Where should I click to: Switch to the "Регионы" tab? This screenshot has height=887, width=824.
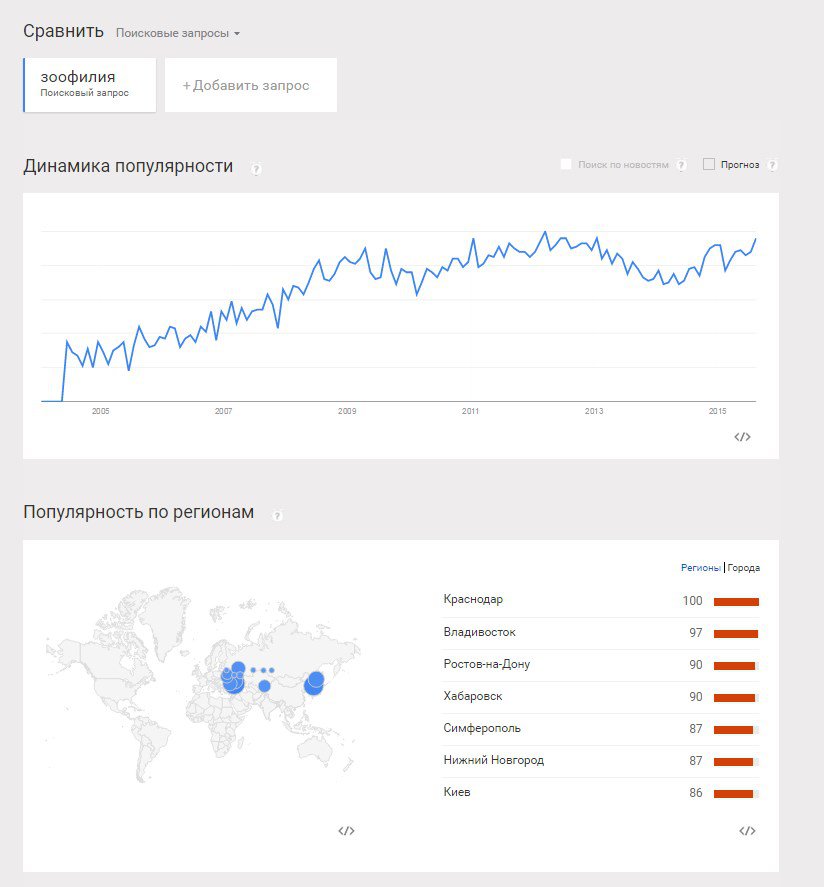coord(700,568)
